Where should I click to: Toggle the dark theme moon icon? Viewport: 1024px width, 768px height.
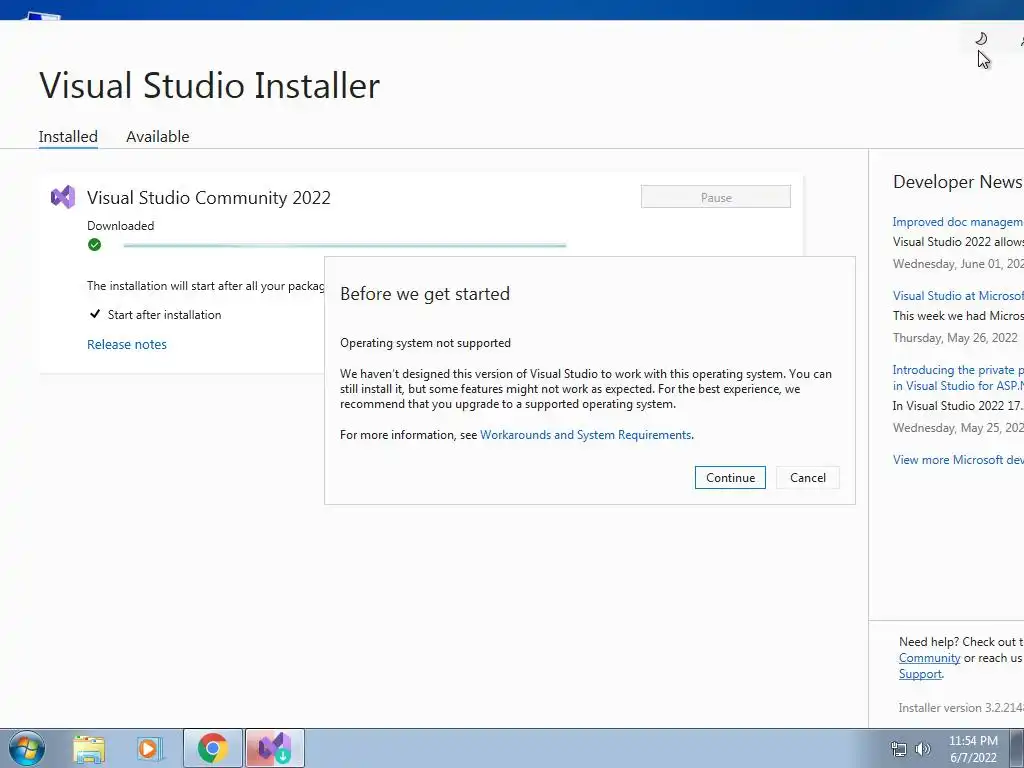click(981, 39)
